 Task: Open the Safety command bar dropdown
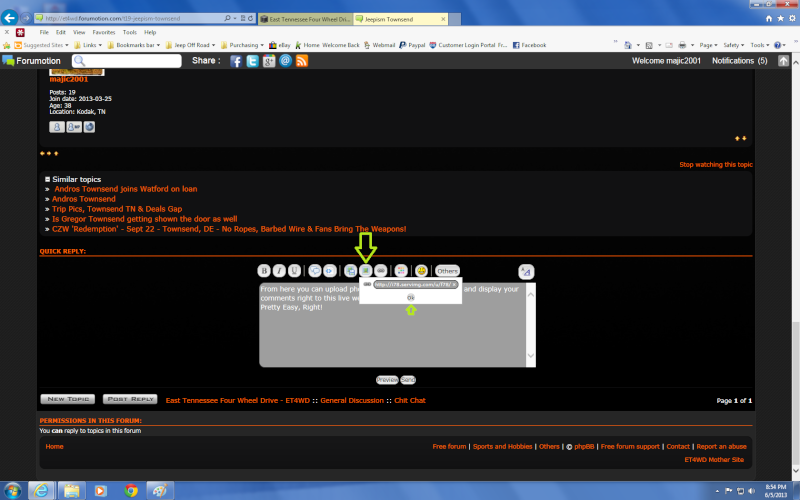(734, 45)
